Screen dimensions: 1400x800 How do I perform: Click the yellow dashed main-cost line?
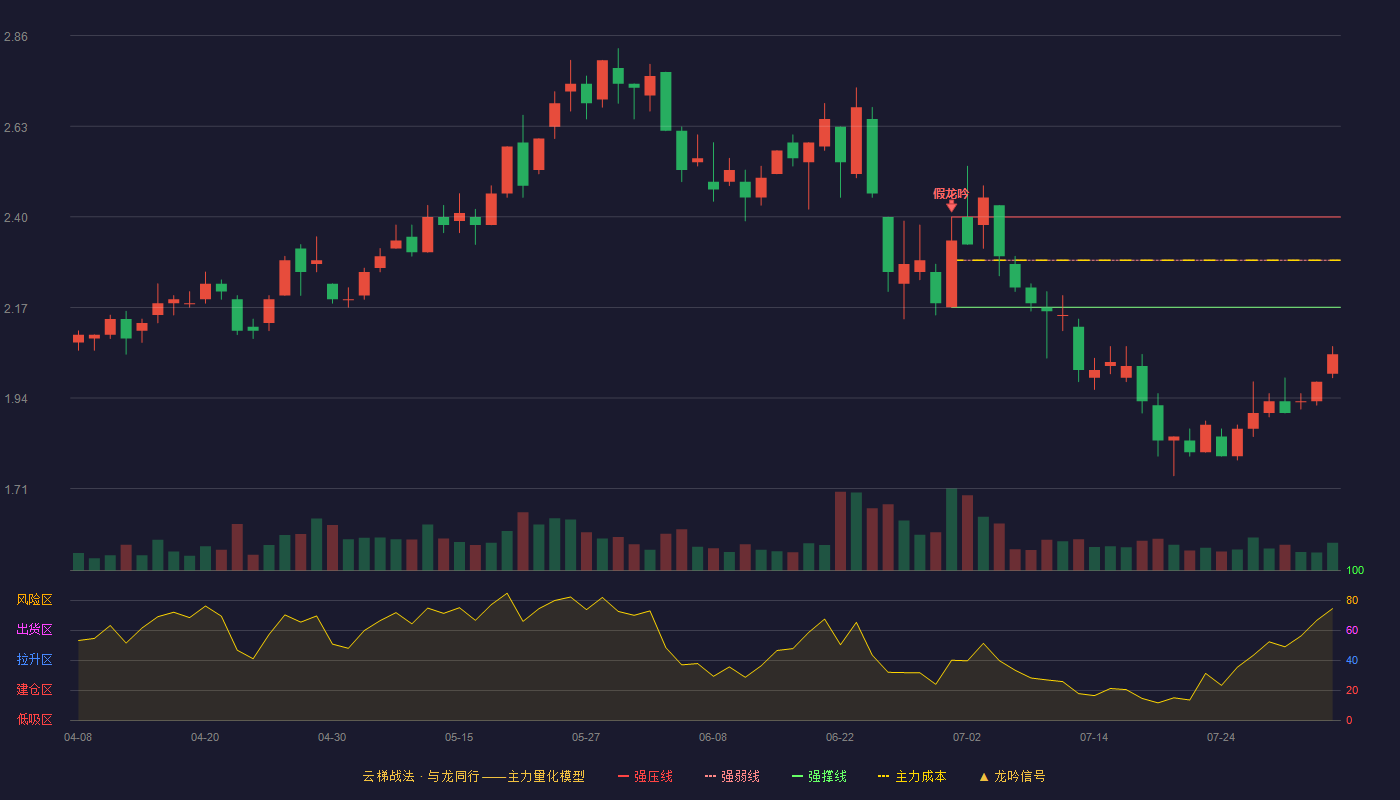1148,260
